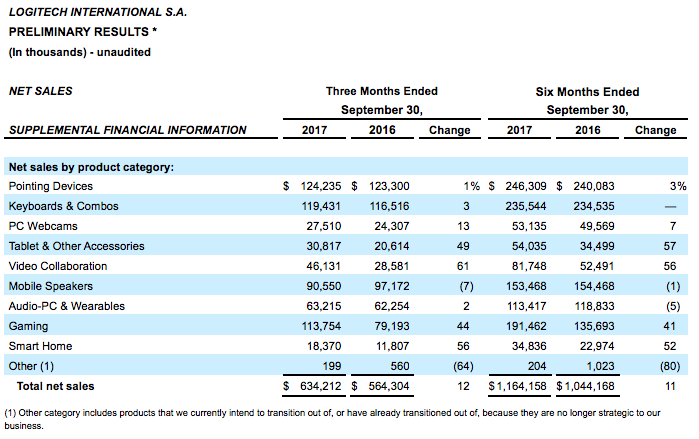Select the value 97,172
The width and height of the screenshot is (699, 439).
point(392,286)
